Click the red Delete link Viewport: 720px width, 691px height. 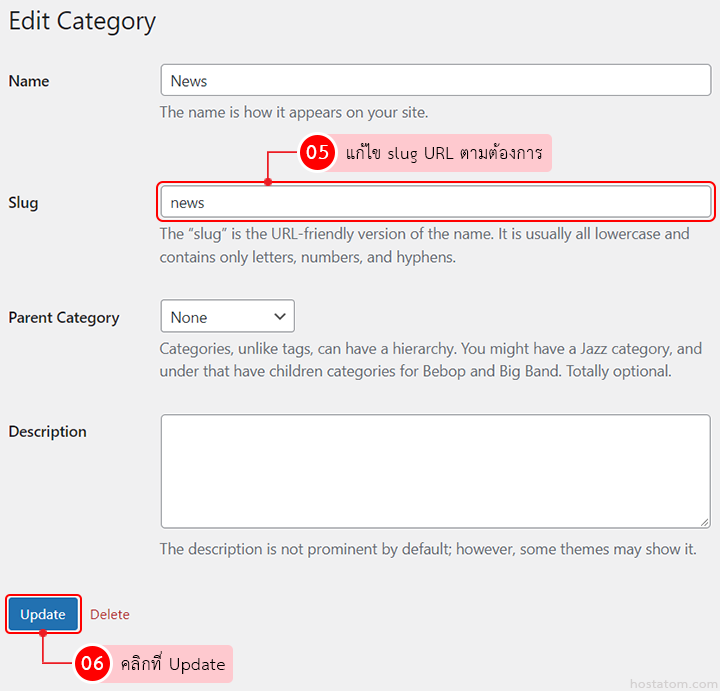point(110,614)
